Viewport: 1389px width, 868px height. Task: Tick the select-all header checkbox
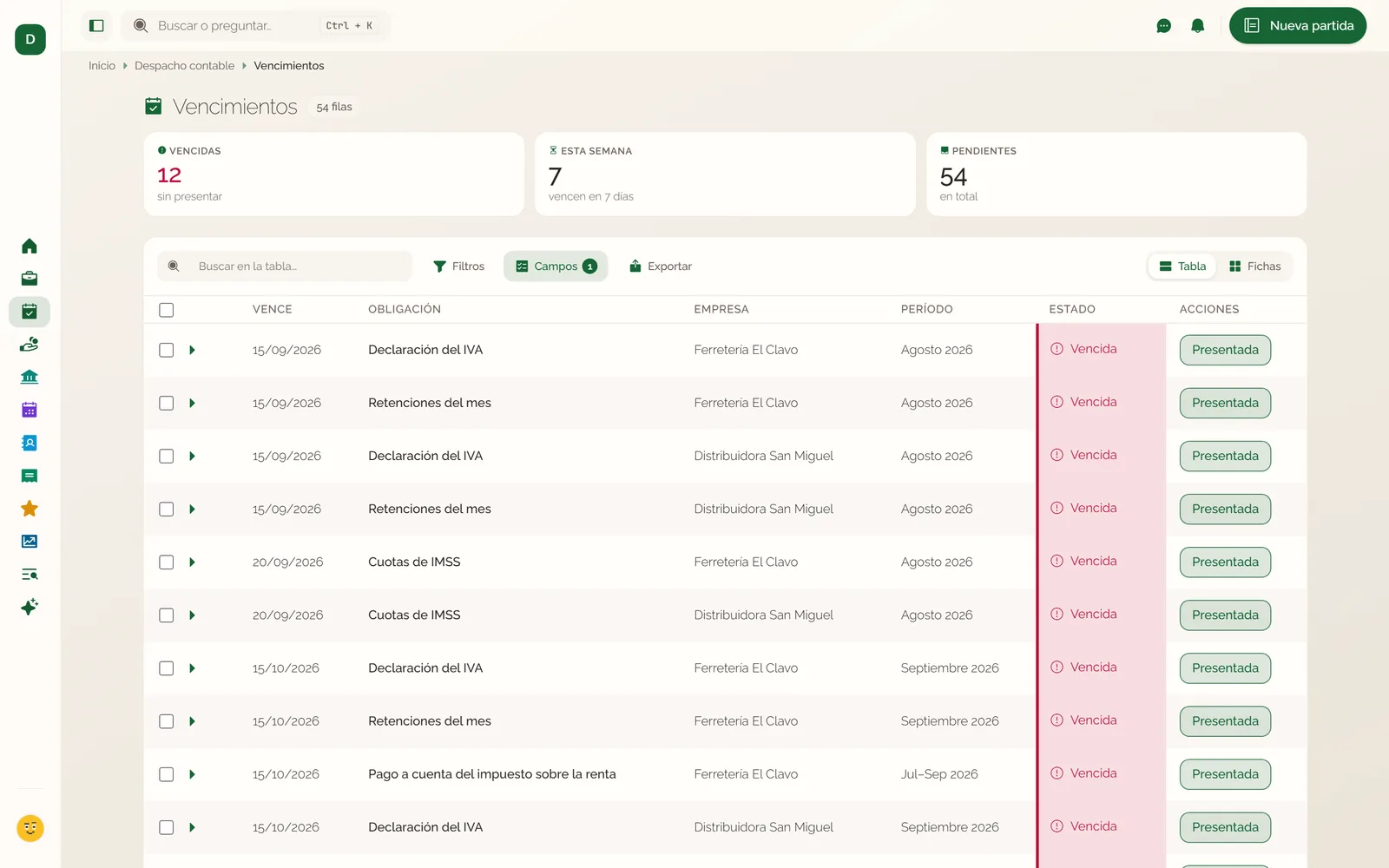(167, 310)
